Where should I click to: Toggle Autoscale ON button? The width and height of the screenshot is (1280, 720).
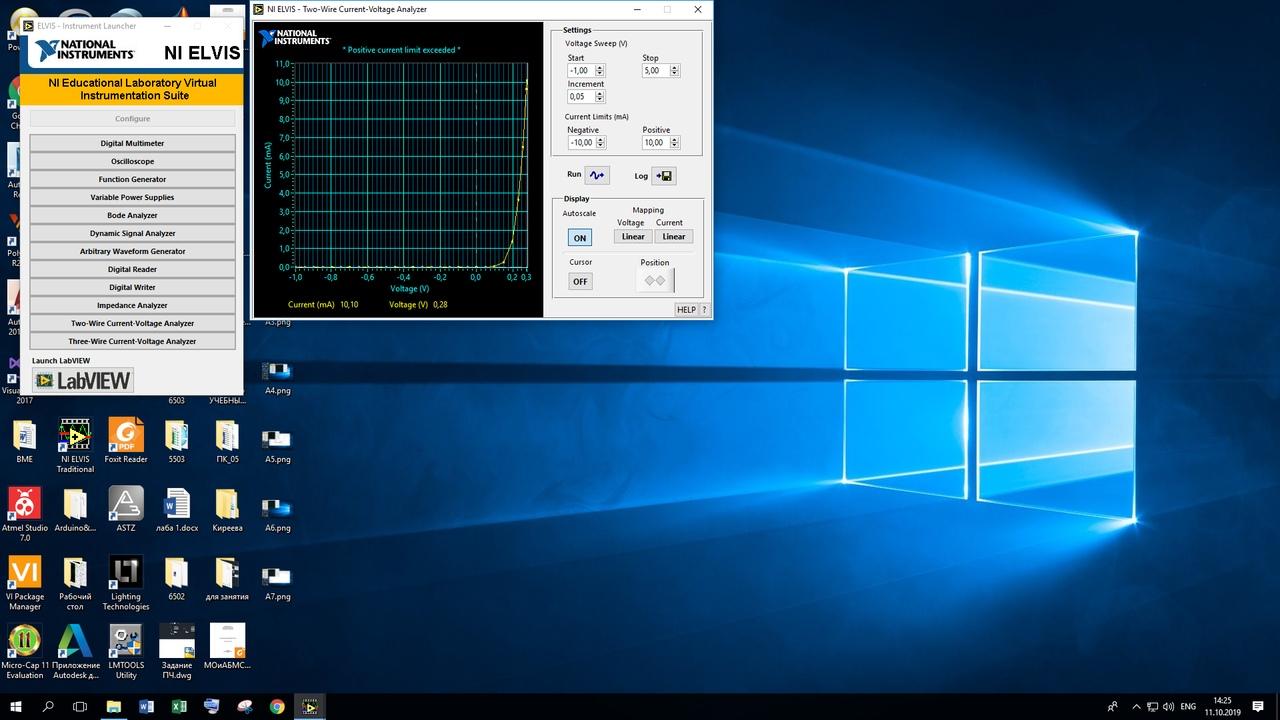(x=579, y=237)
